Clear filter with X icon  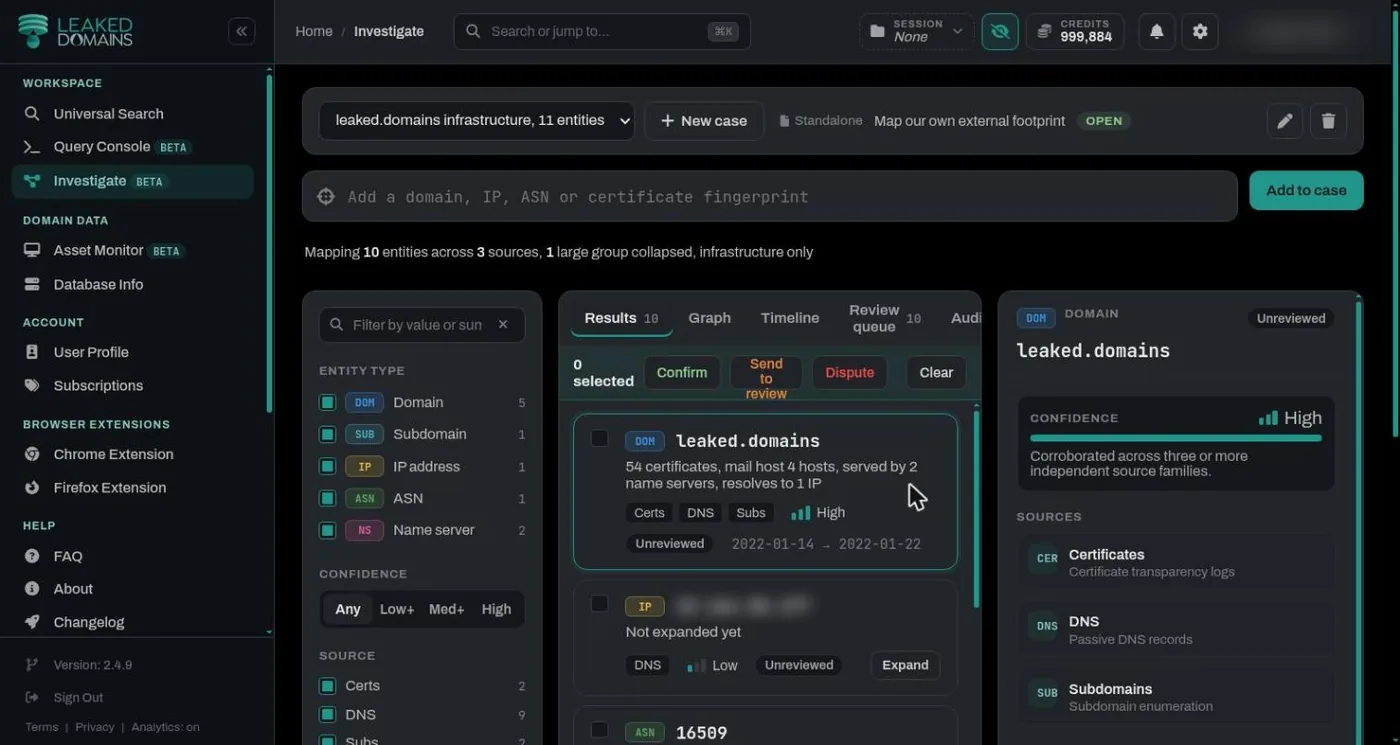coord(503,325)
